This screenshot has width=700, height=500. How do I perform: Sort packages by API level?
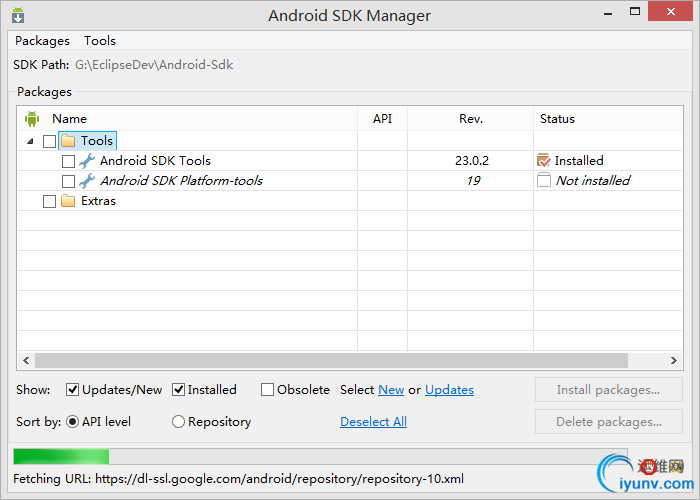[72, 421]
